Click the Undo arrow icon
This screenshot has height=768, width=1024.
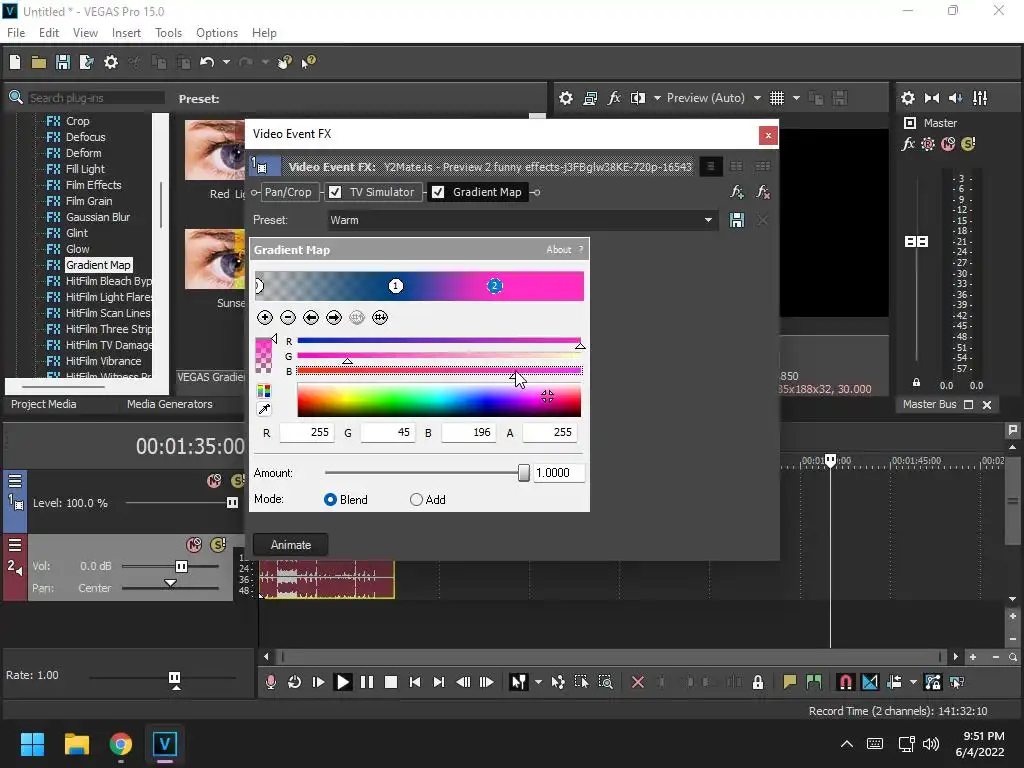[207, 62]
